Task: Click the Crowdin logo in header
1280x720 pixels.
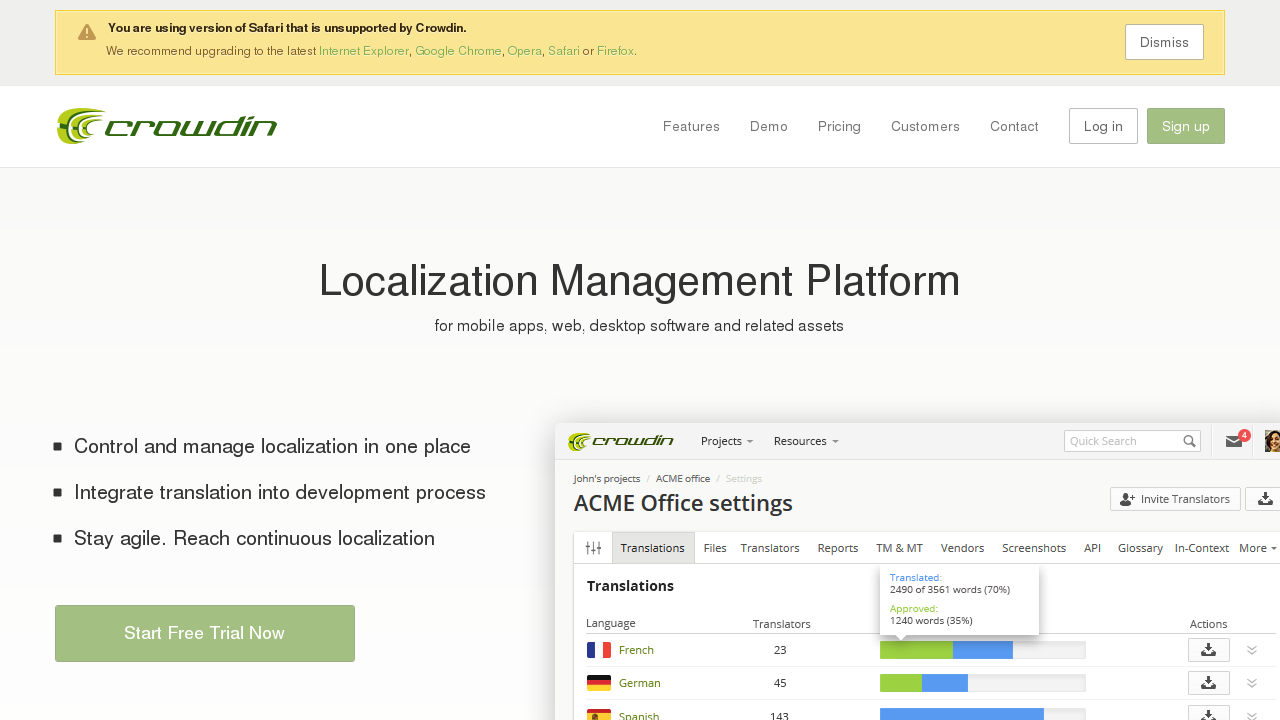Action: [167, 126]
